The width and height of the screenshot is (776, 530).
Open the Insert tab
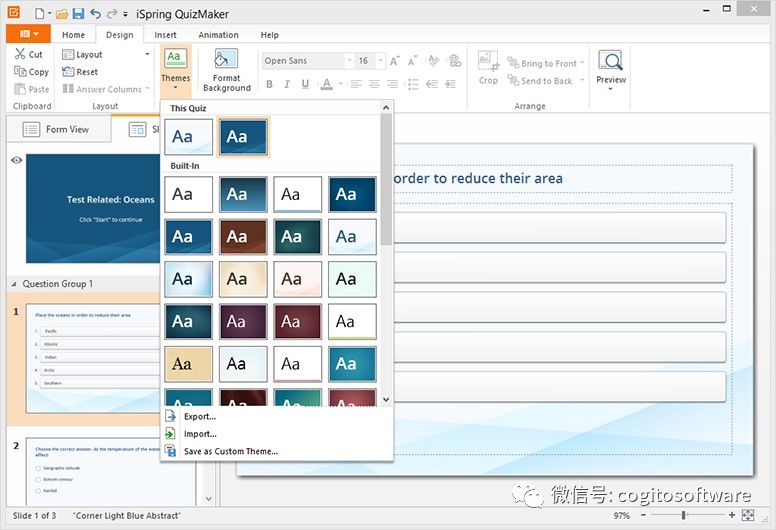pos(165,35)
